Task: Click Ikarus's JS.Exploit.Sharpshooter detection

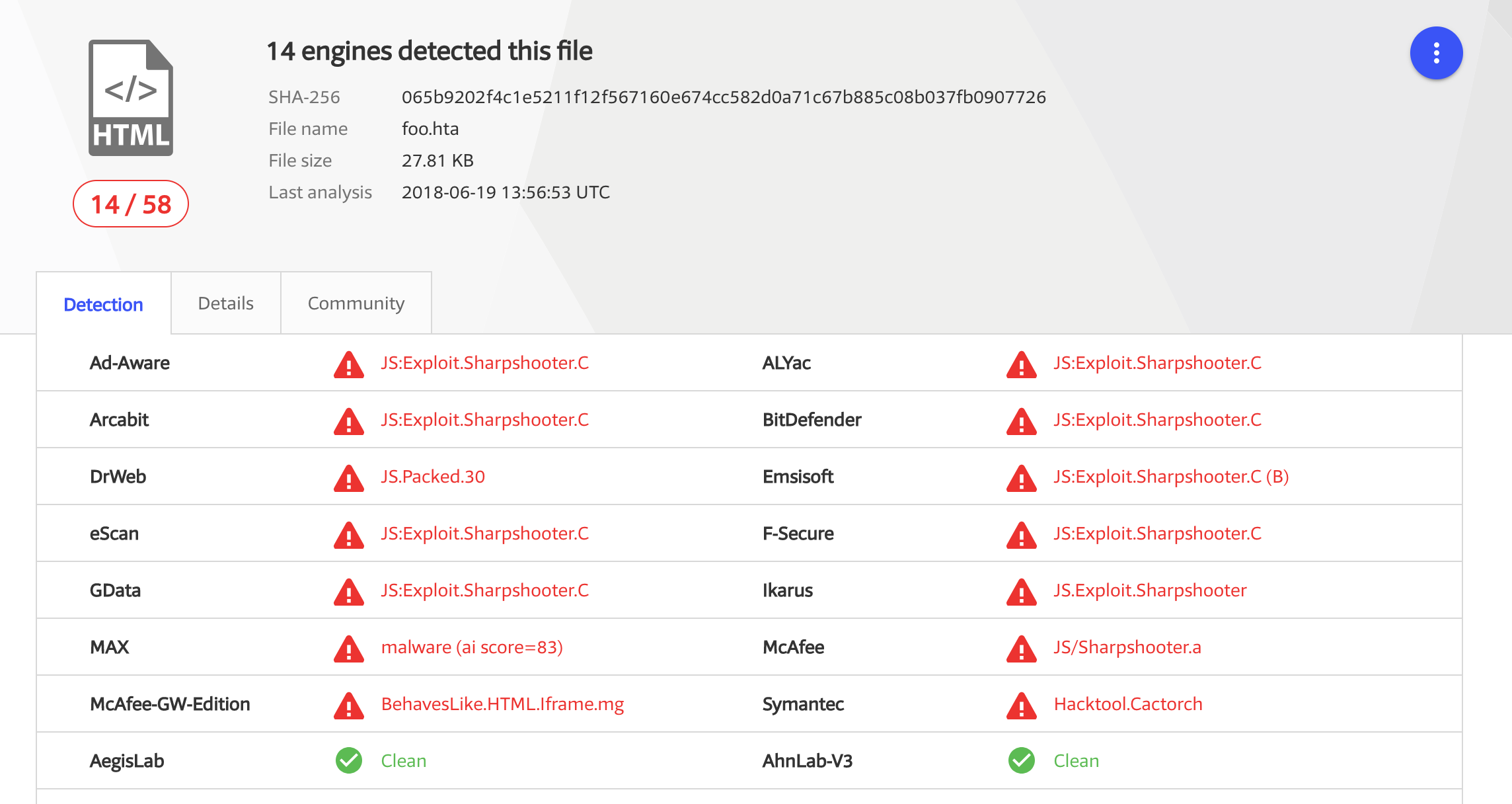Action: pos(1150,590)
